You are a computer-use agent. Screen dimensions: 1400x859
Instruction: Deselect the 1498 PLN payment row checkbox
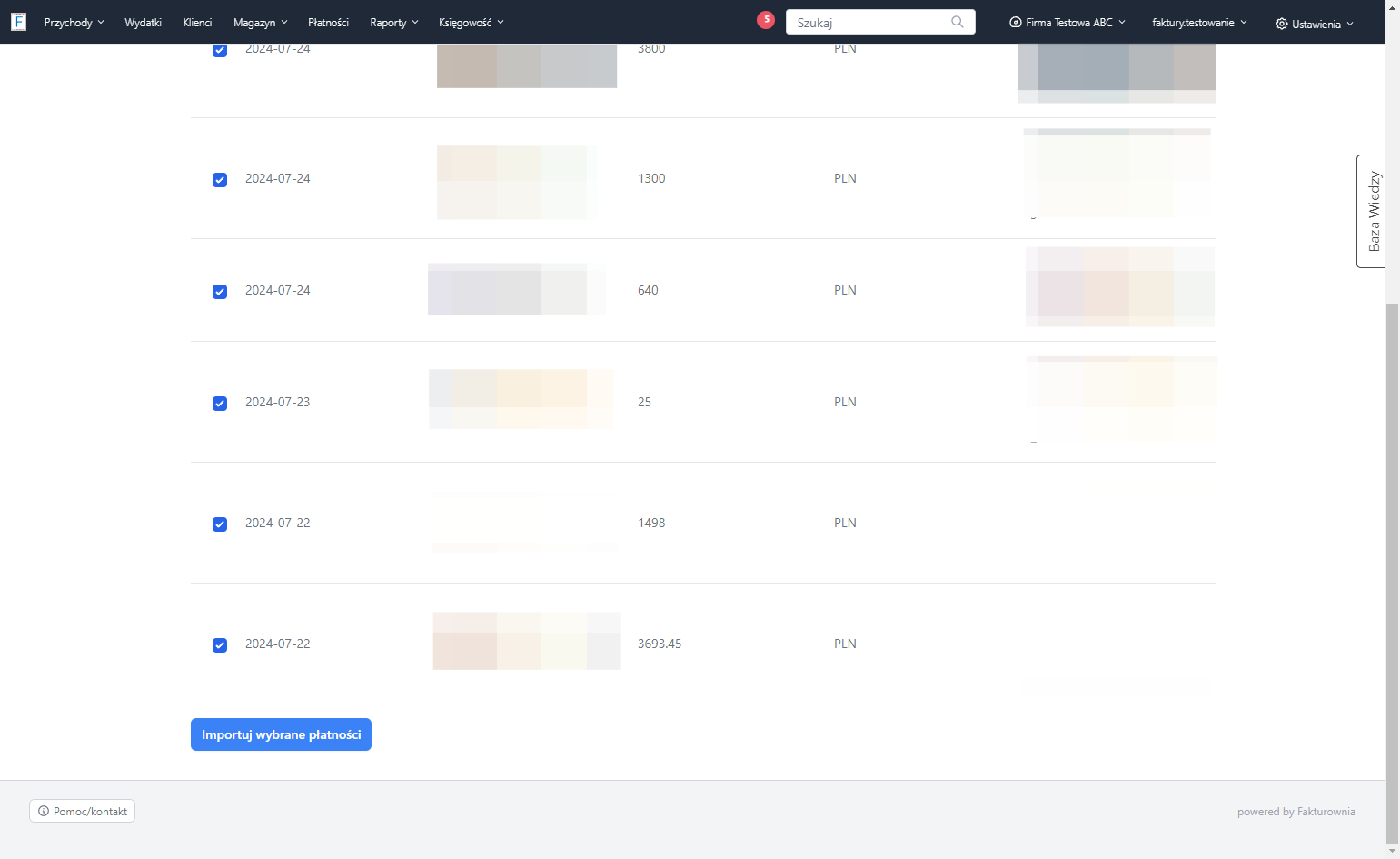(220, 524)
